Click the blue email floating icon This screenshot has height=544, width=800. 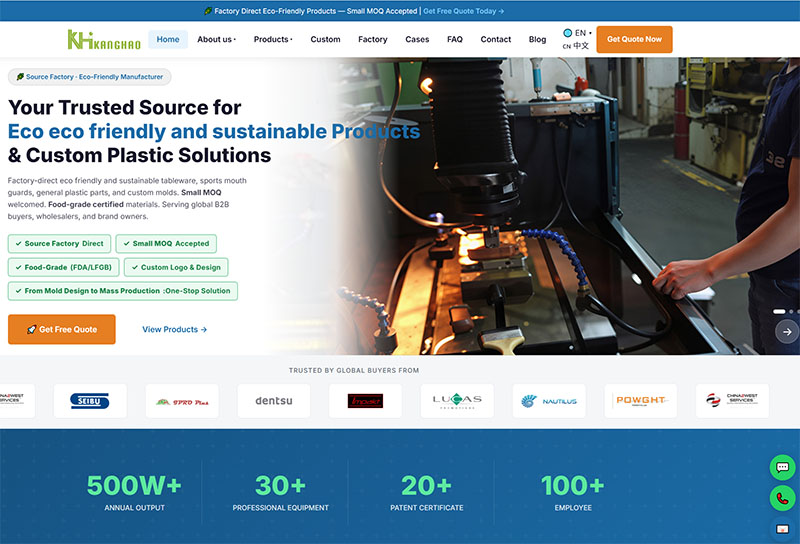[x=782, y=529]
